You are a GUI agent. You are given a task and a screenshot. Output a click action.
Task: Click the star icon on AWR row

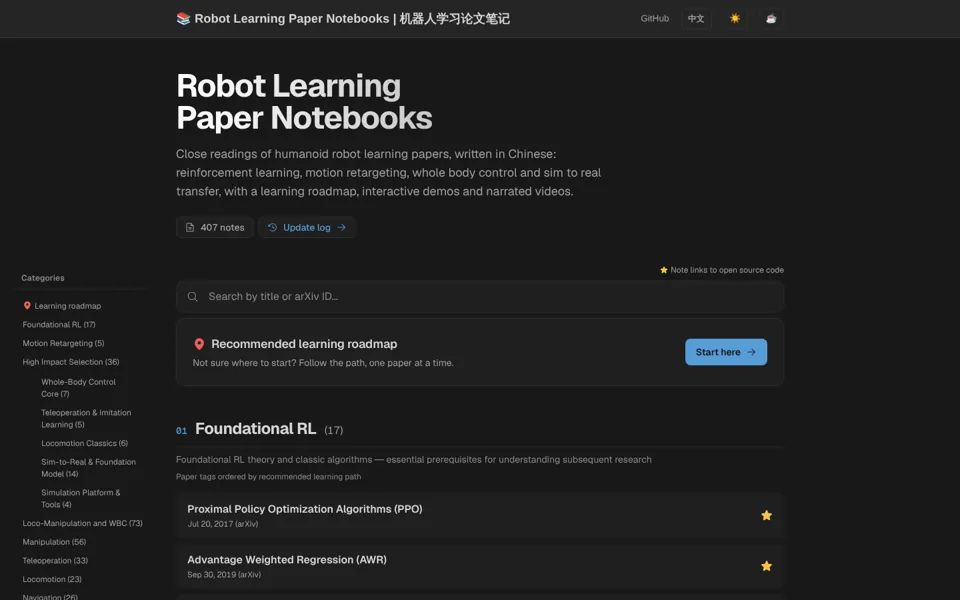point(766,566)
